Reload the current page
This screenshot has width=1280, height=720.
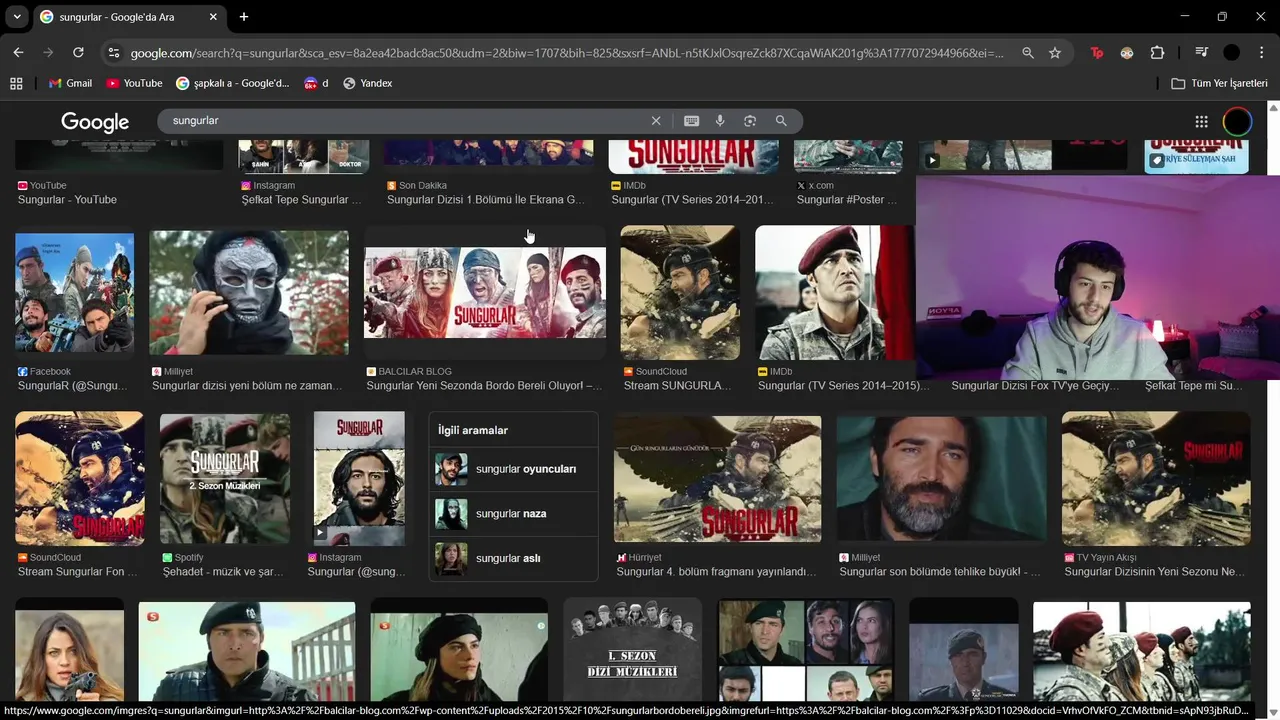(x=78, y=53)
